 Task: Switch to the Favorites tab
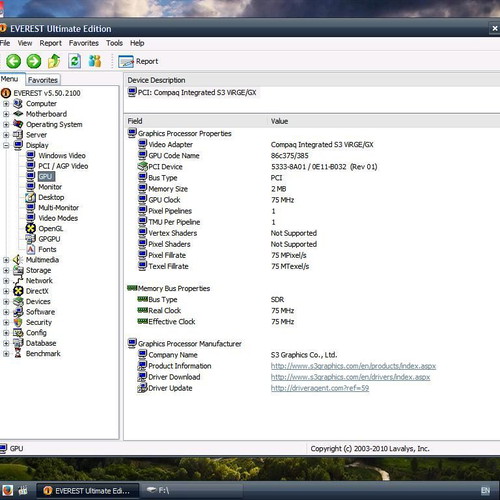43,80
